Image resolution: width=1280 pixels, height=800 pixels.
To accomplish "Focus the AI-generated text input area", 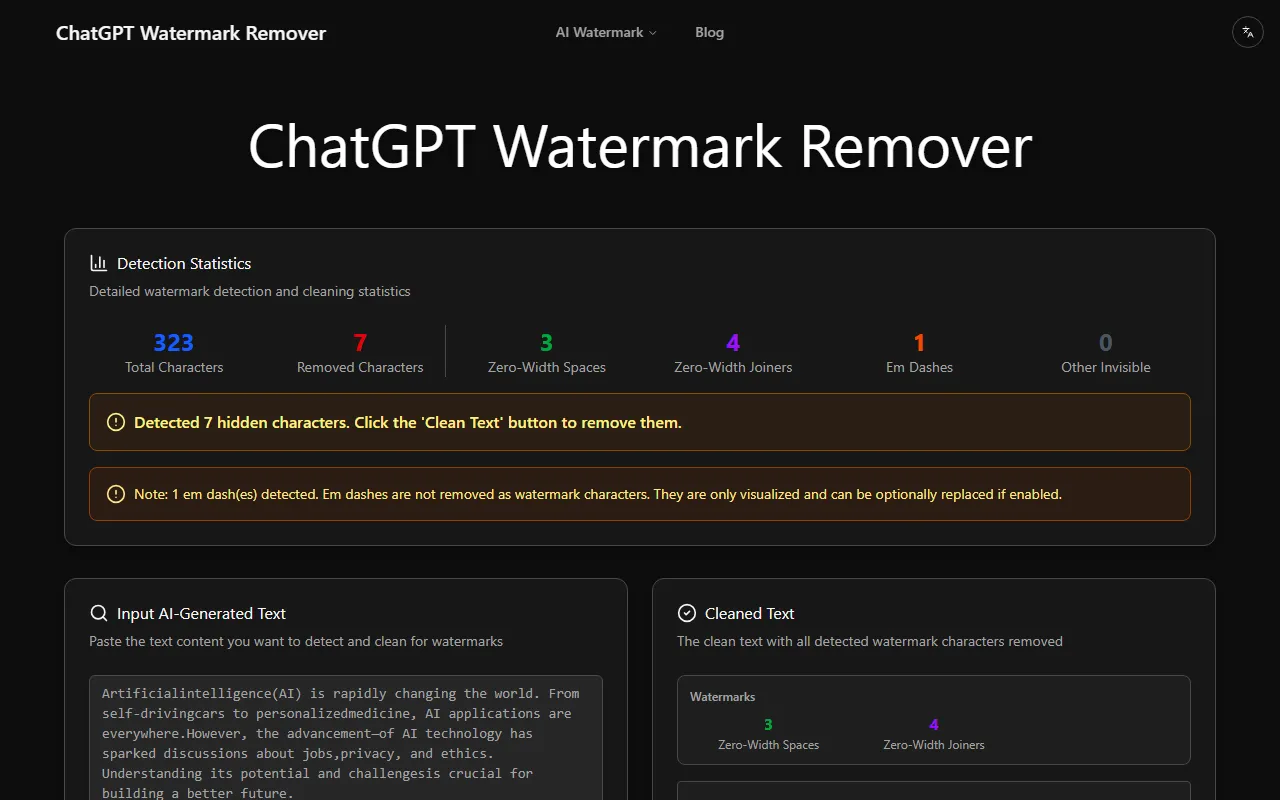I will point(345,740).
